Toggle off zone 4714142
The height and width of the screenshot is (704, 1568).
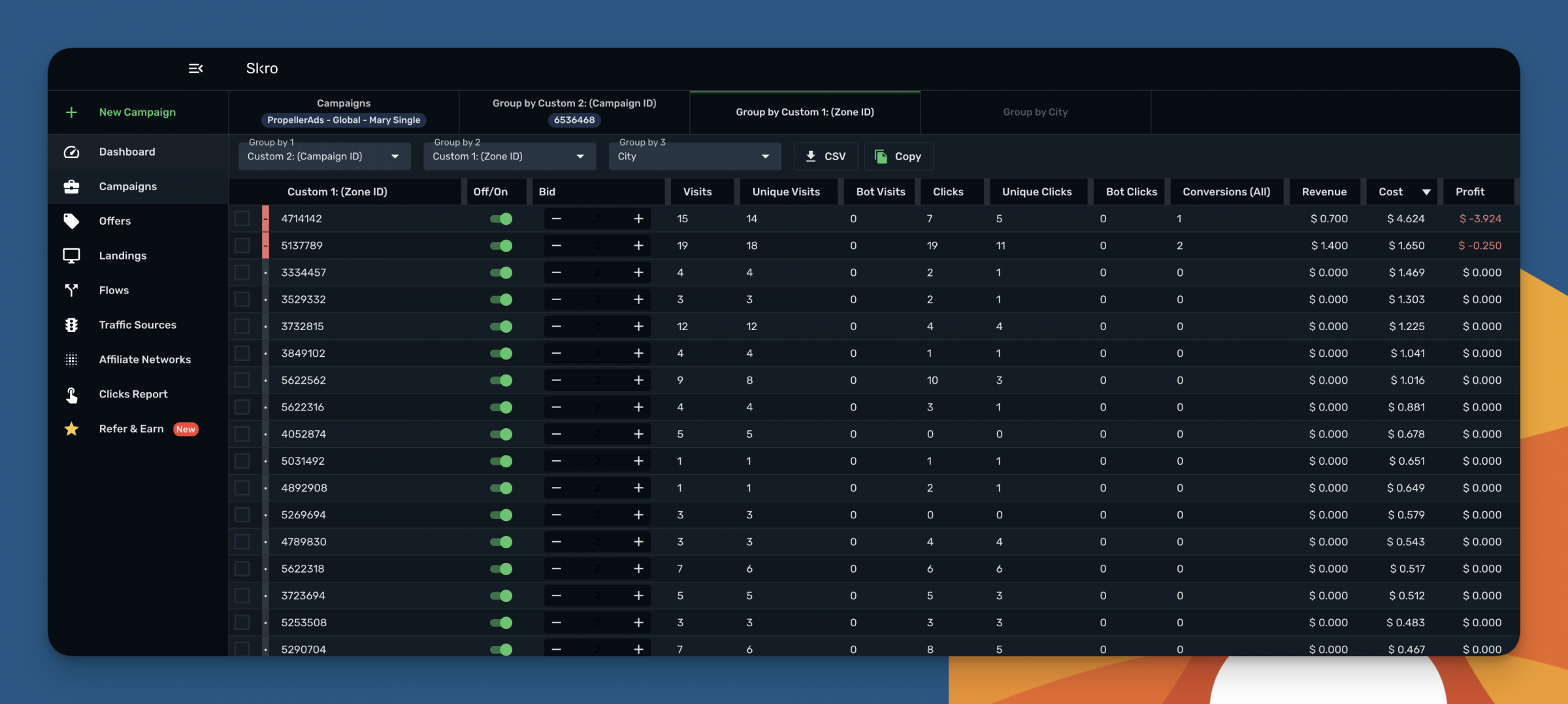pyautogui.click(x=501, y=219)
